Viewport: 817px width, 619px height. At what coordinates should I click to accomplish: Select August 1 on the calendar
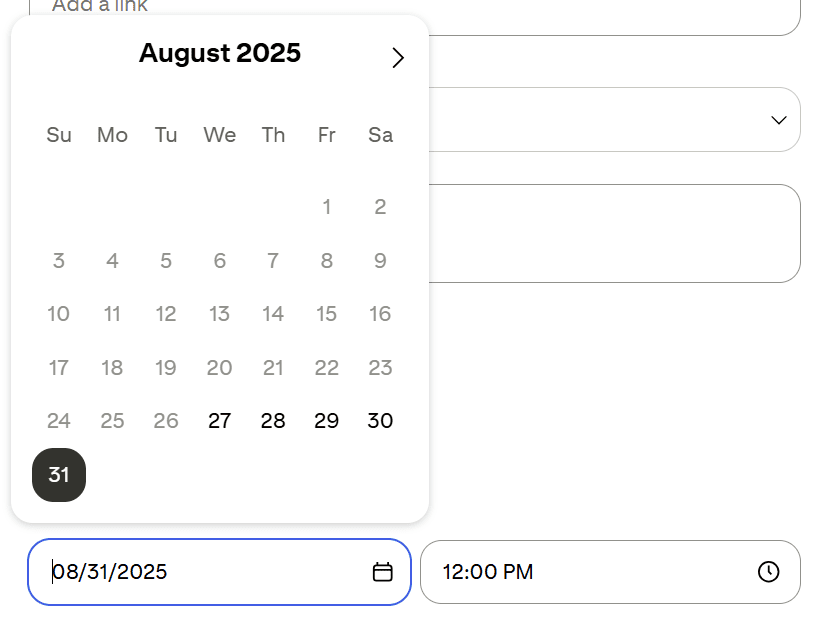(326, 207)
